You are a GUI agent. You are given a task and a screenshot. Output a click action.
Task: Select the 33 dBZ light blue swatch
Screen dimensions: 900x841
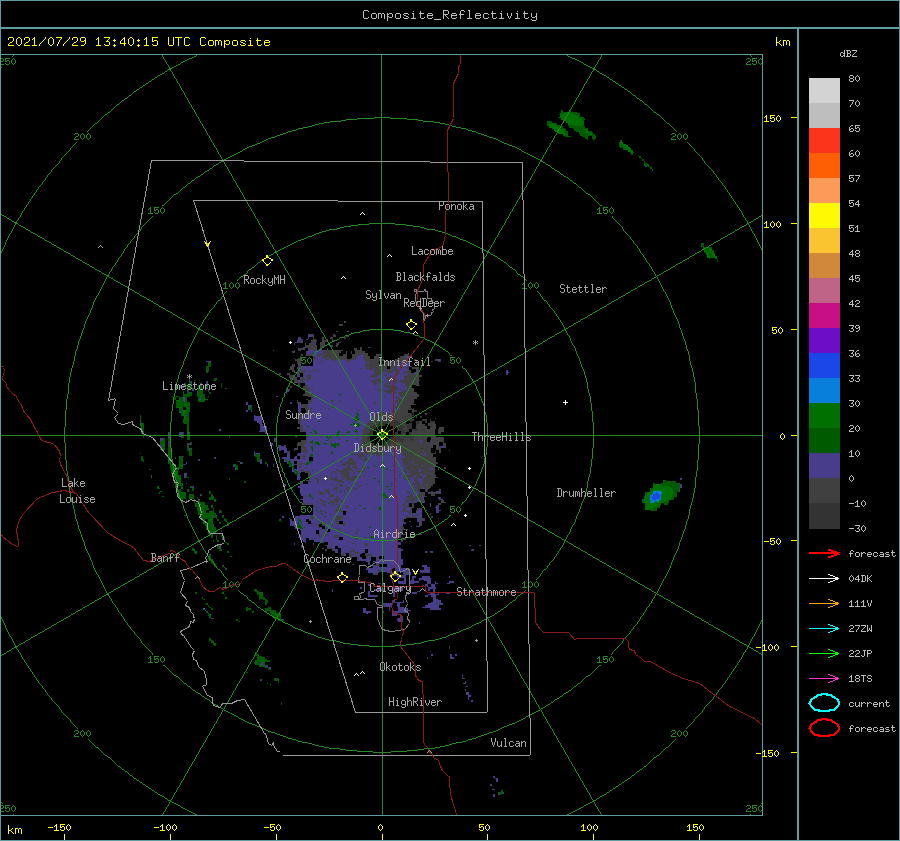[x=824, y=390]
